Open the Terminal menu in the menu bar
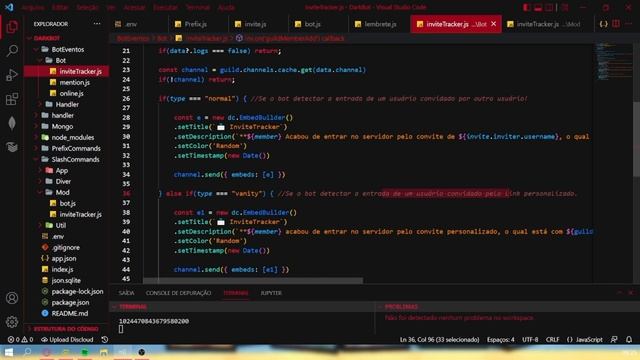This screenshot has width=640, height=360. point(198,7)
